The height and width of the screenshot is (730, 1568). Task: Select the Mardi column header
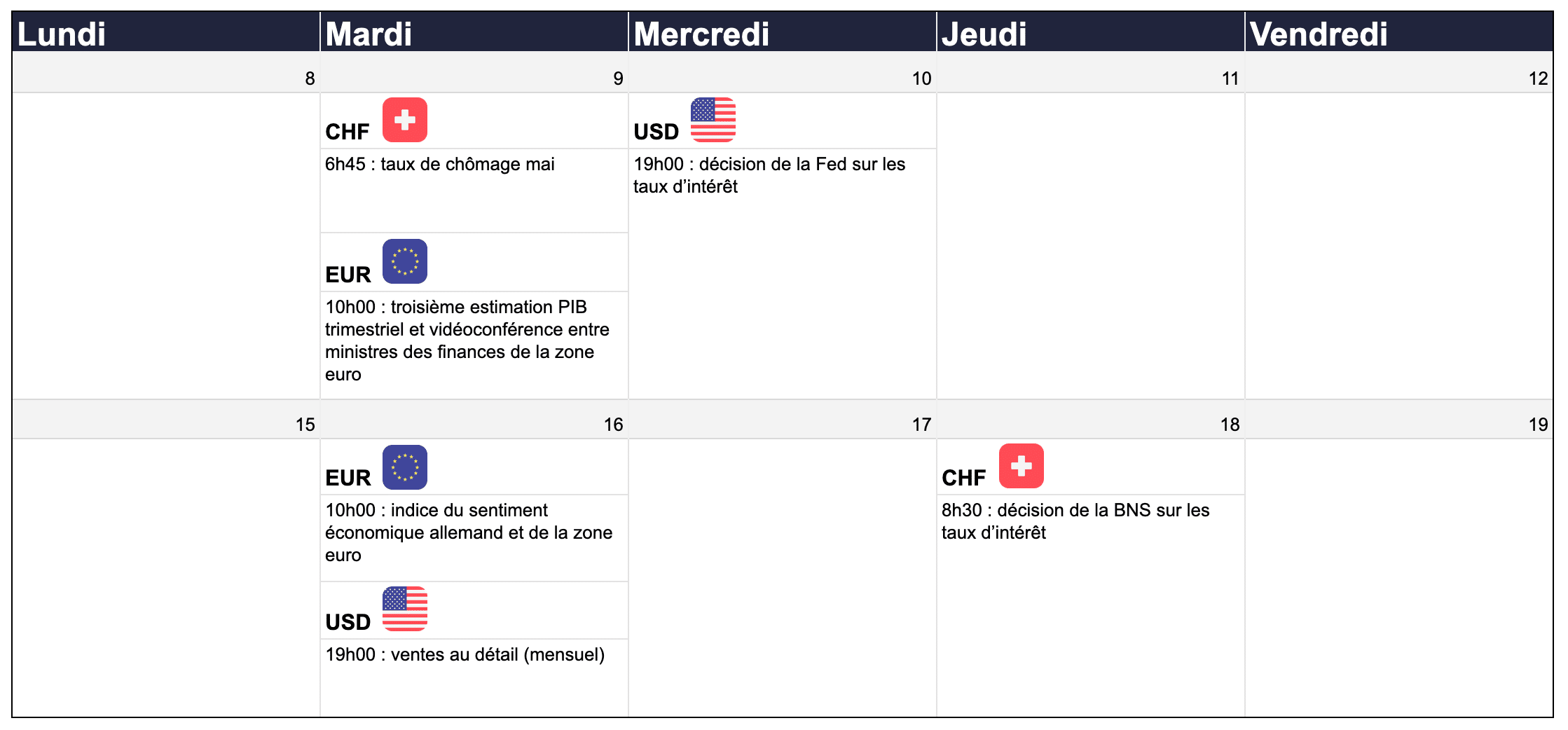(x=474, y=32)
